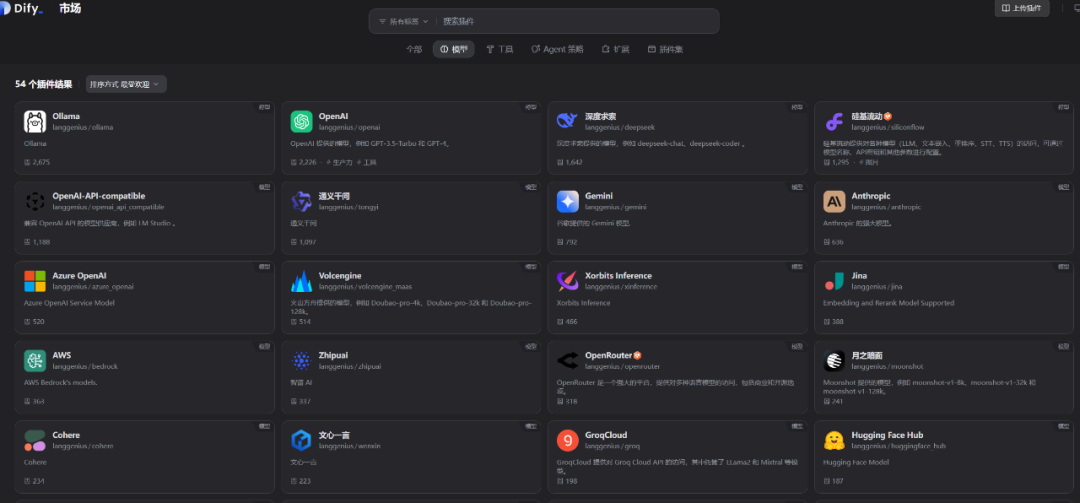Click the GroqCloud red icon
1080x503 pixels.
568,440
